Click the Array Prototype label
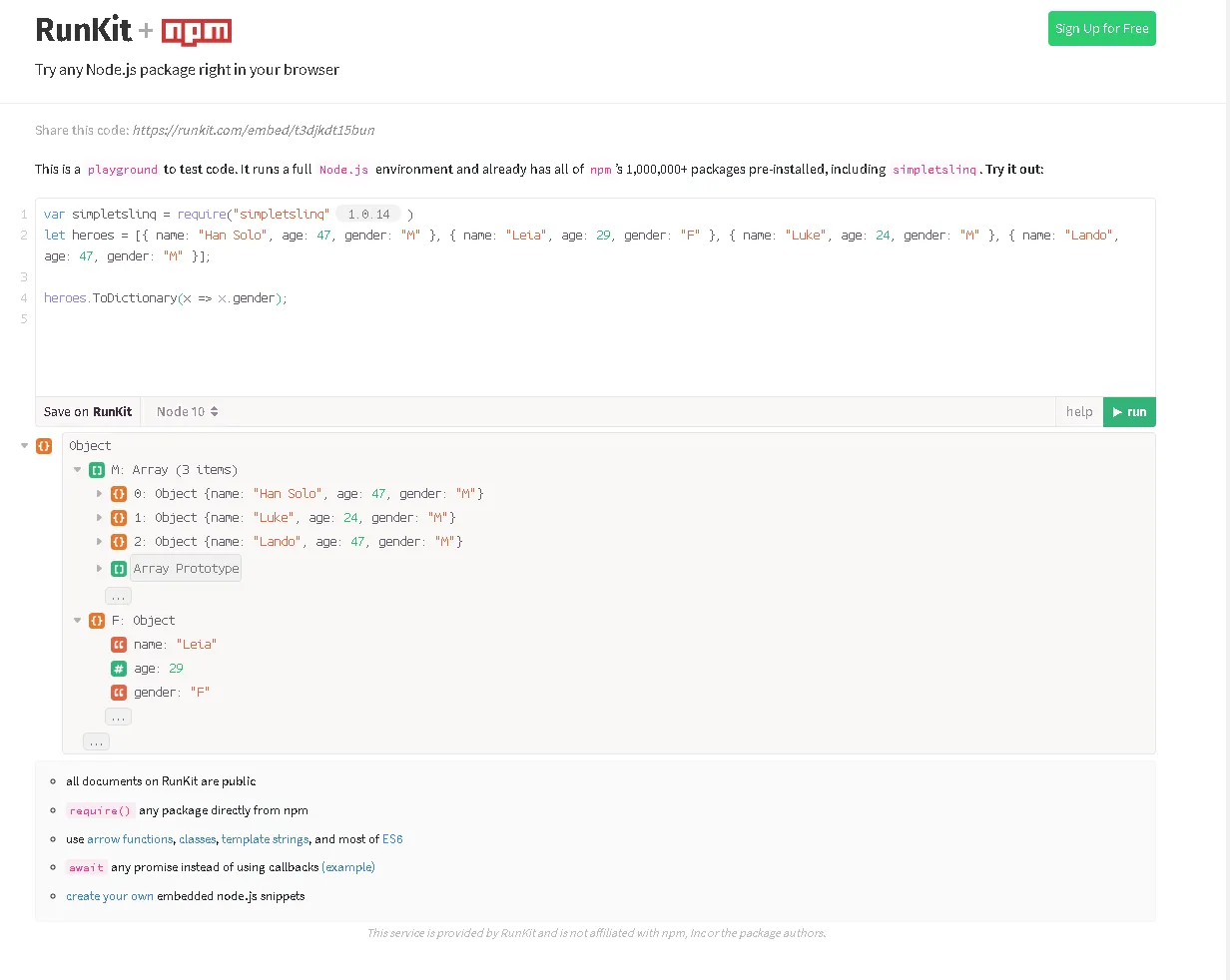 [186, 569]
